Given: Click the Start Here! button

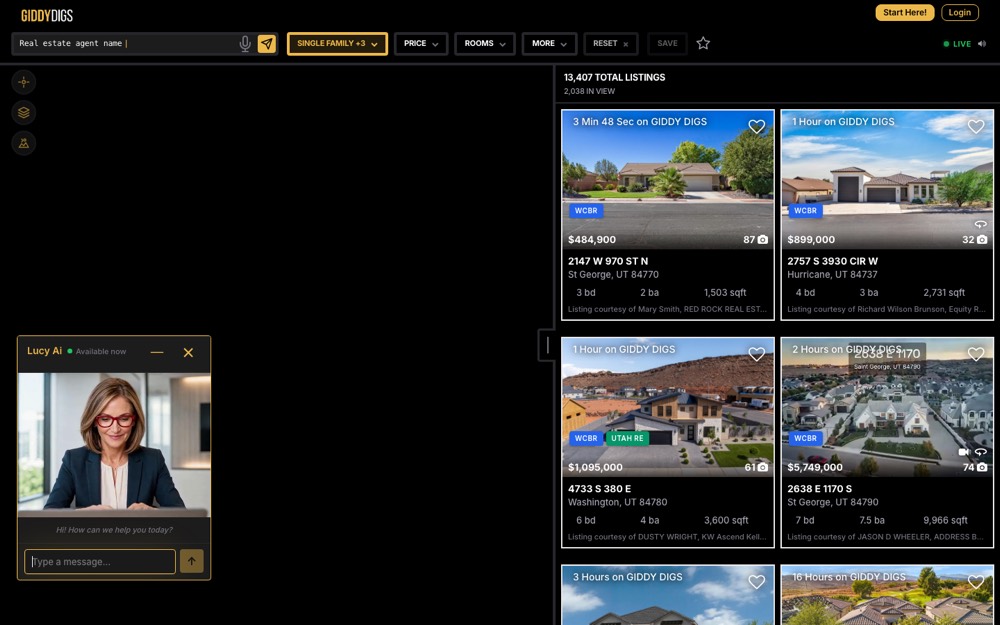Looking at the screenshot, I should 904,13.
